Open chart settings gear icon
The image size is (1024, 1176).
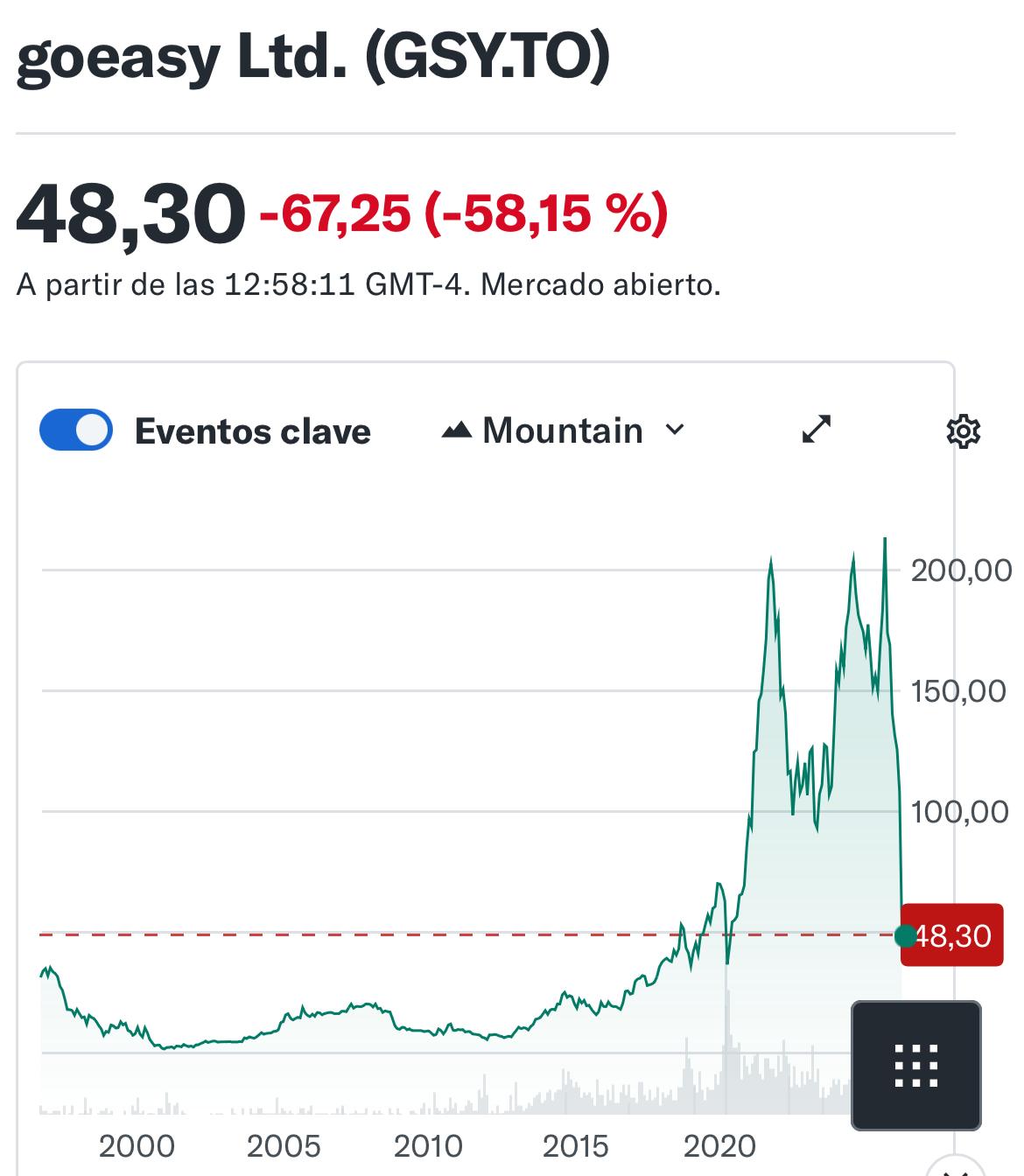[964, 431]
